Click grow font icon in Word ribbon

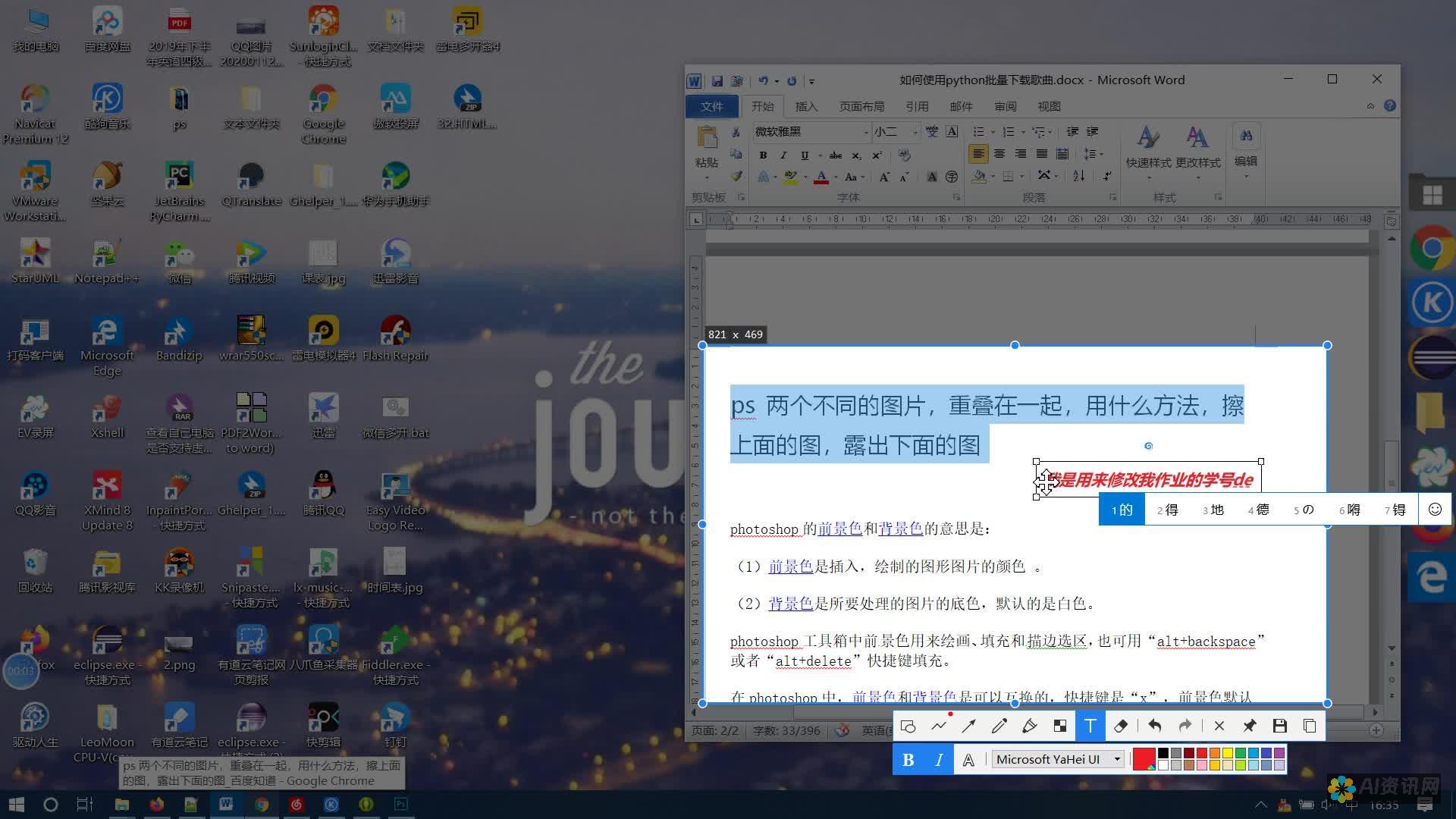[883, 177]
